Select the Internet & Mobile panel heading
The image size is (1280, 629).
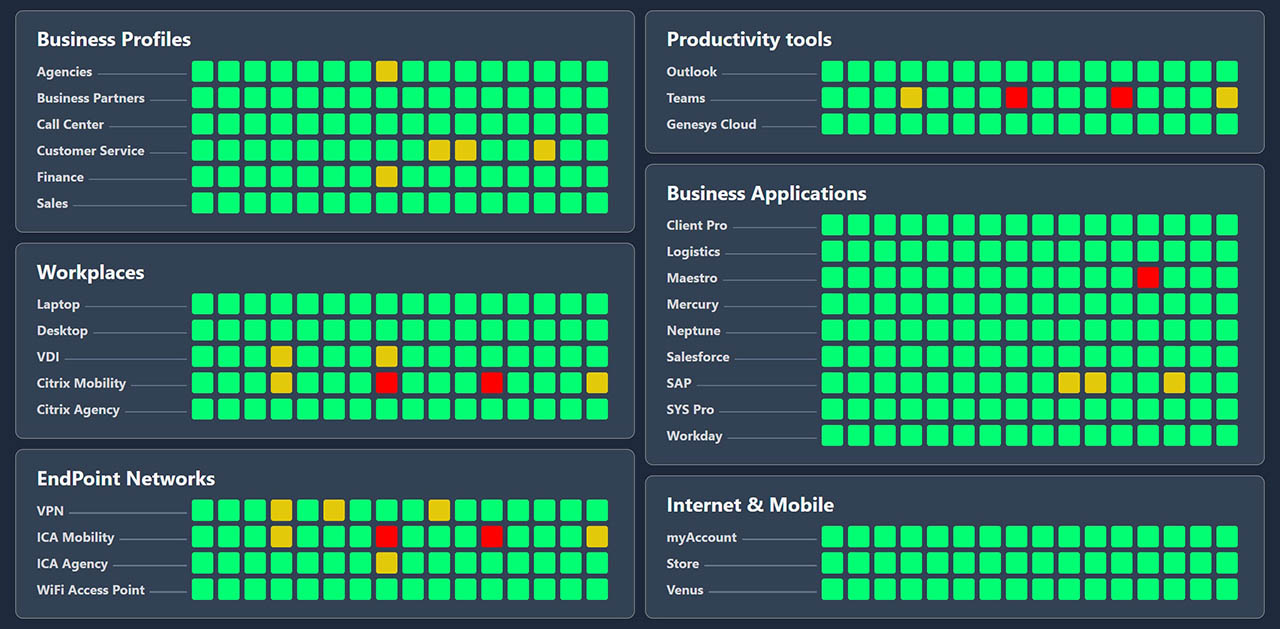pyautogui.click(x=750, y=505)
